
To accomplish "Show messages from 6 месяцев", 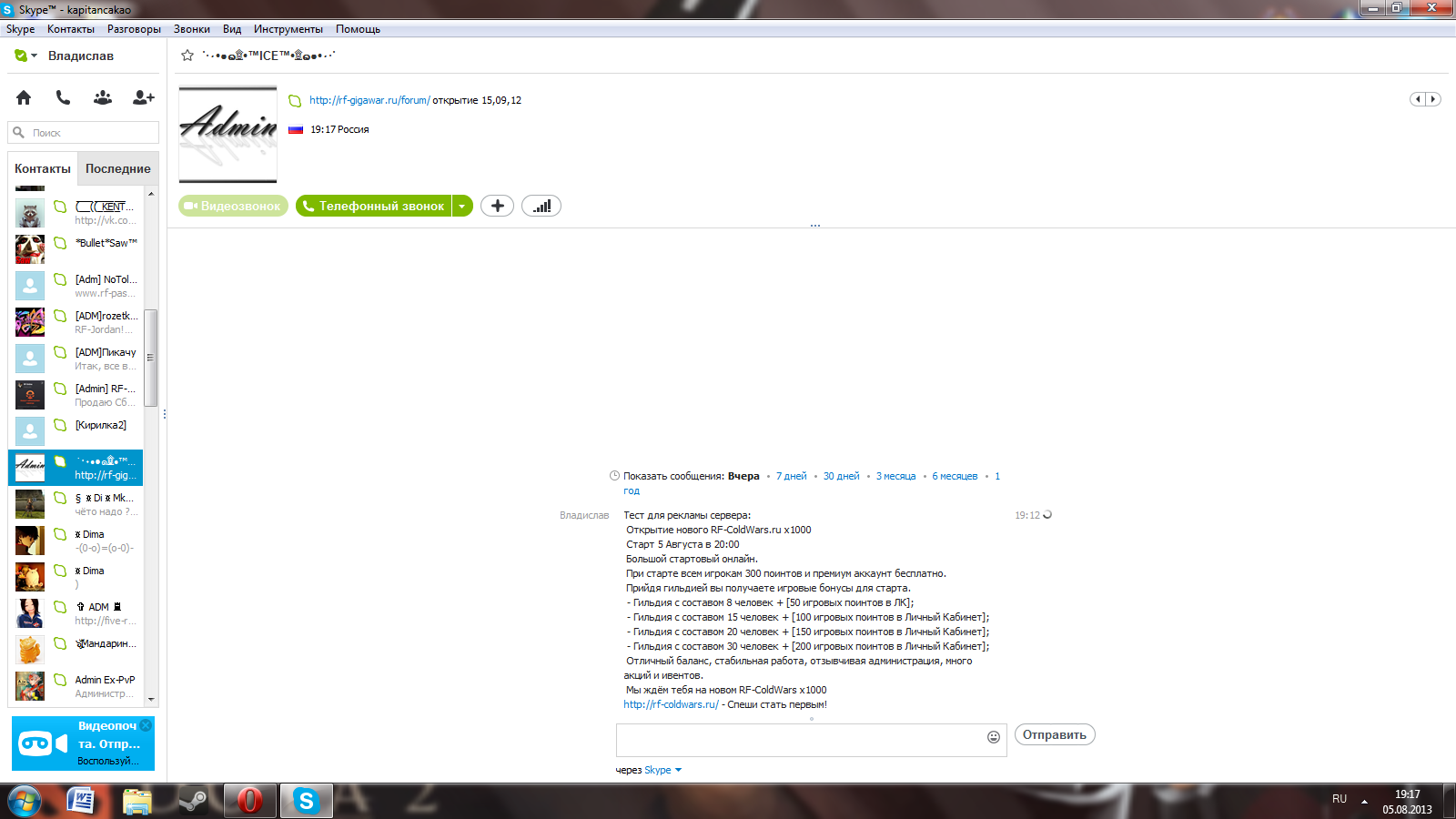I will (955, 476).
